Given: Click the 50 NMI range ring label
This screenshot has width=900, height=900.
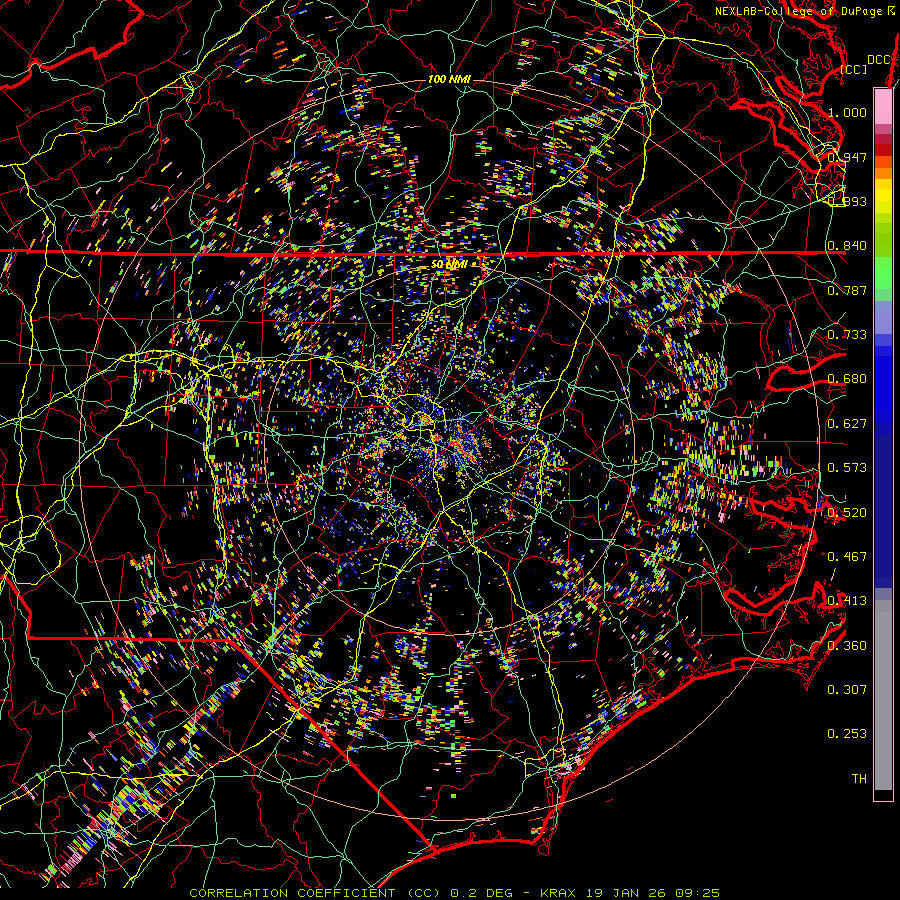Looking at the screenshot, I should (449, 265).
